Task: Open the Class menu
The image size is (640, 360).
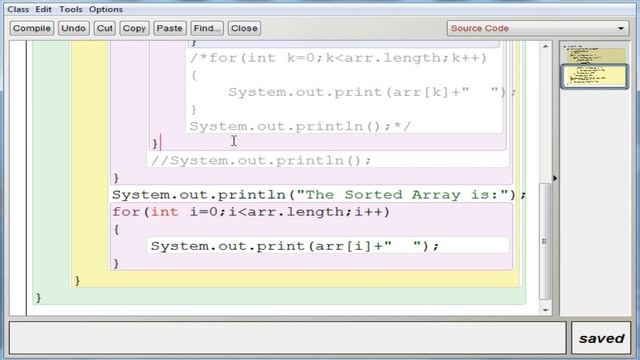Action: (18, 9)
